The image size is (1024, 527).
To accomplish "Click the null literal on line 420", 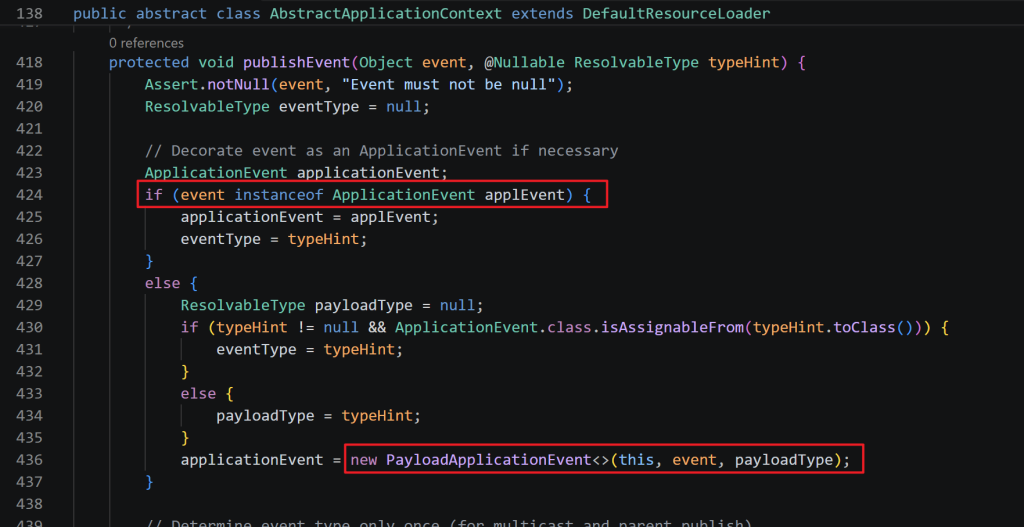I will coord(404,106).
